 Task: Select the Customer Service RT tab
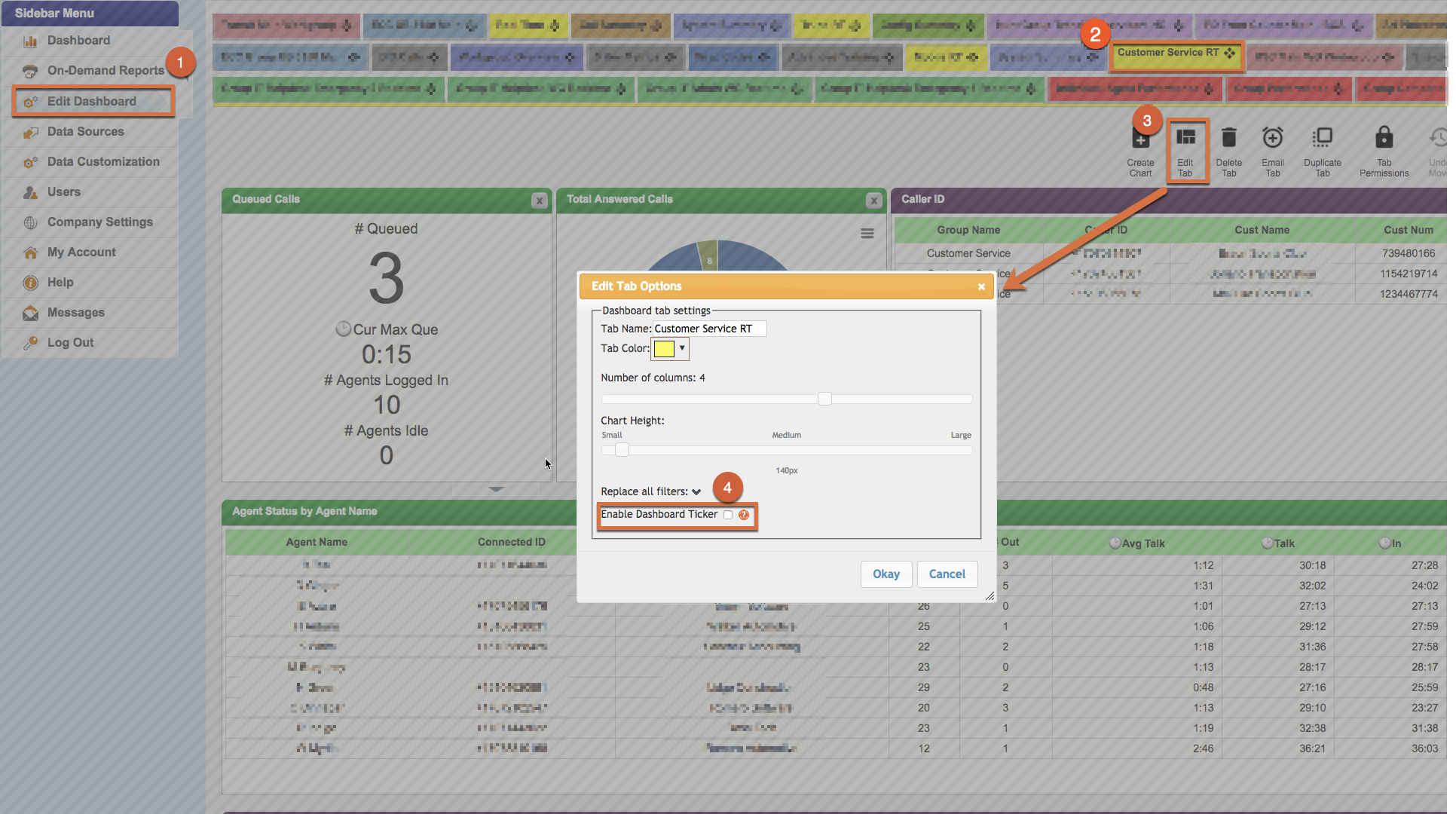click(x=1167, y=53)
